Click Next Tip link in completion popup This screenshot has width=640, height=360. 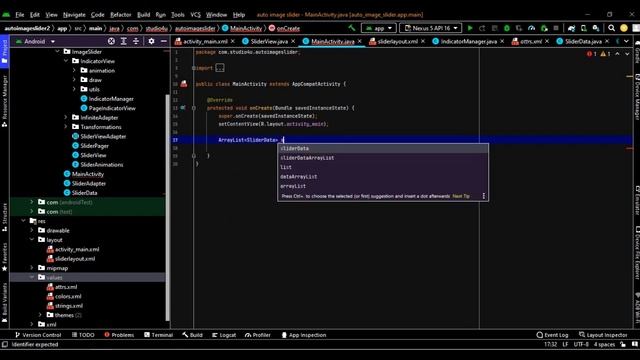461,196
